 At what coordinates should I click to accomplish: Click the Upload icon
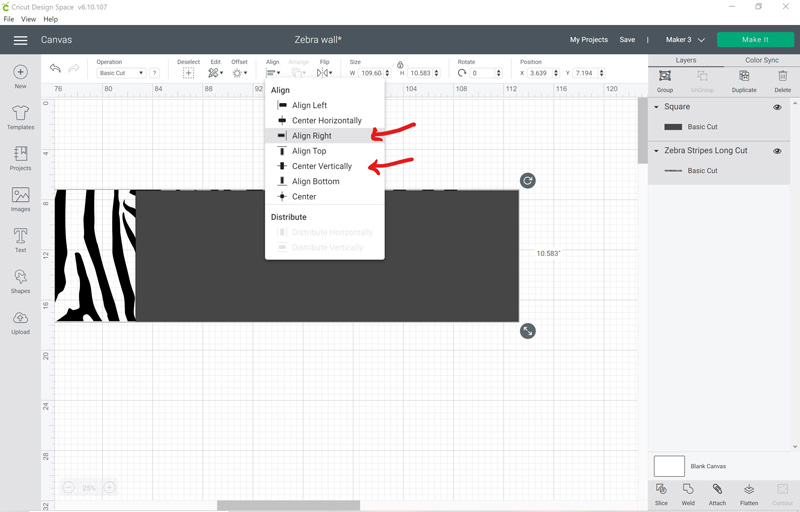point(20,318)
